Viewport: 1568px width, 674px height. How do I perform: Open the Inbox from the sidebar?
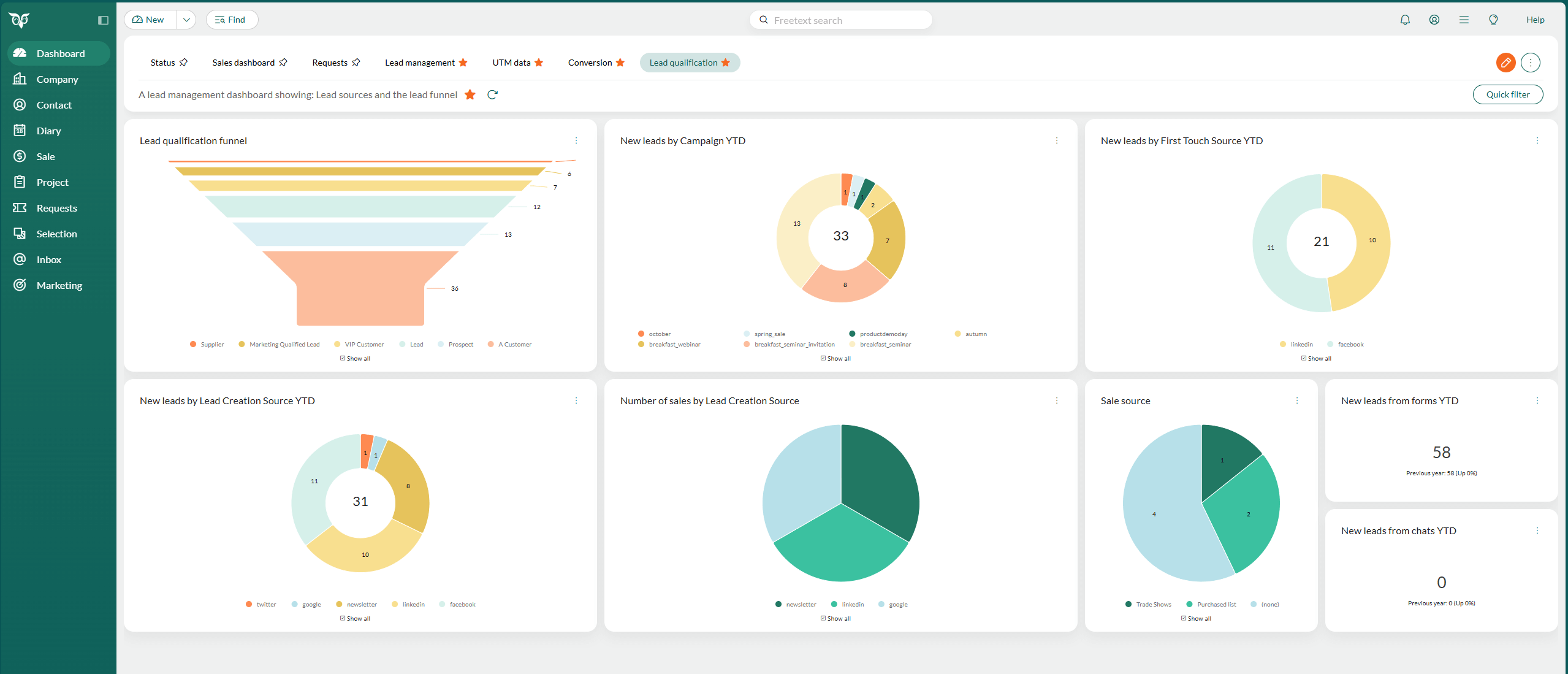pyautogui.click(x=48, y=259)
